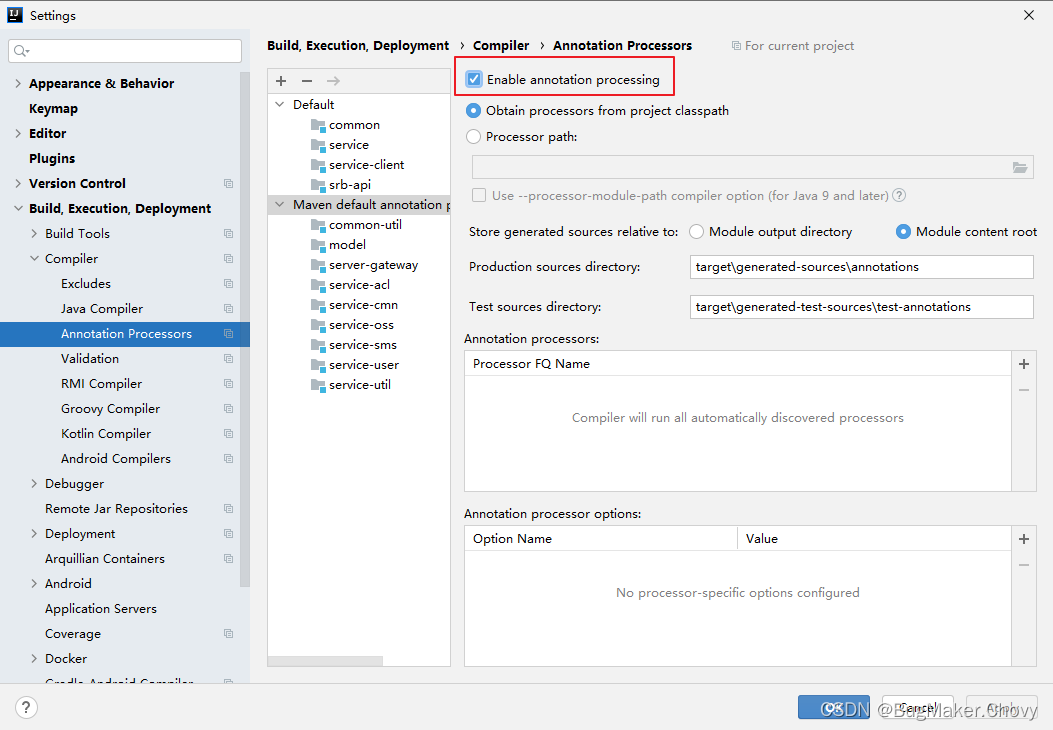
Task: Click the Apply button
Action: pos(1001,707)
